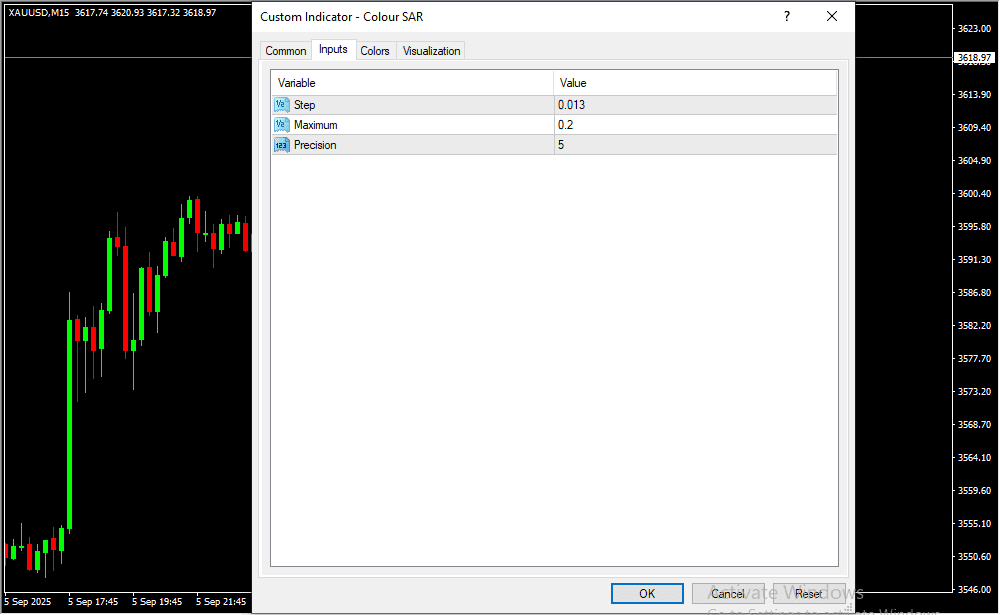Select the Precision value 5 cell
This screenshot has width=1000, height=615.
(695, 145)
